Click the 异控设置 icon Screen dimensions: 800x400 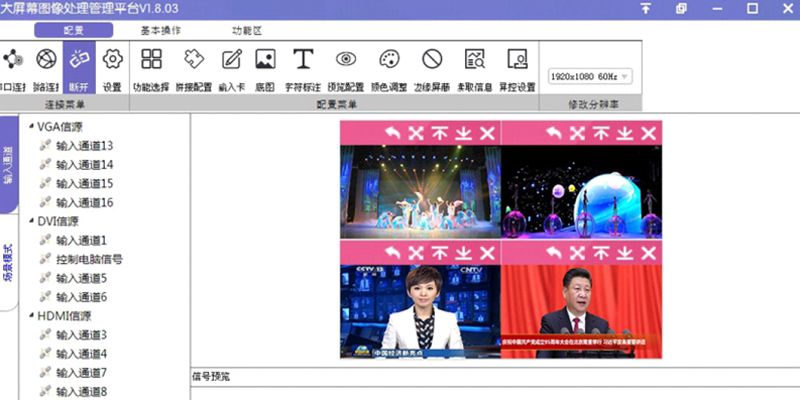coord(517,66)
